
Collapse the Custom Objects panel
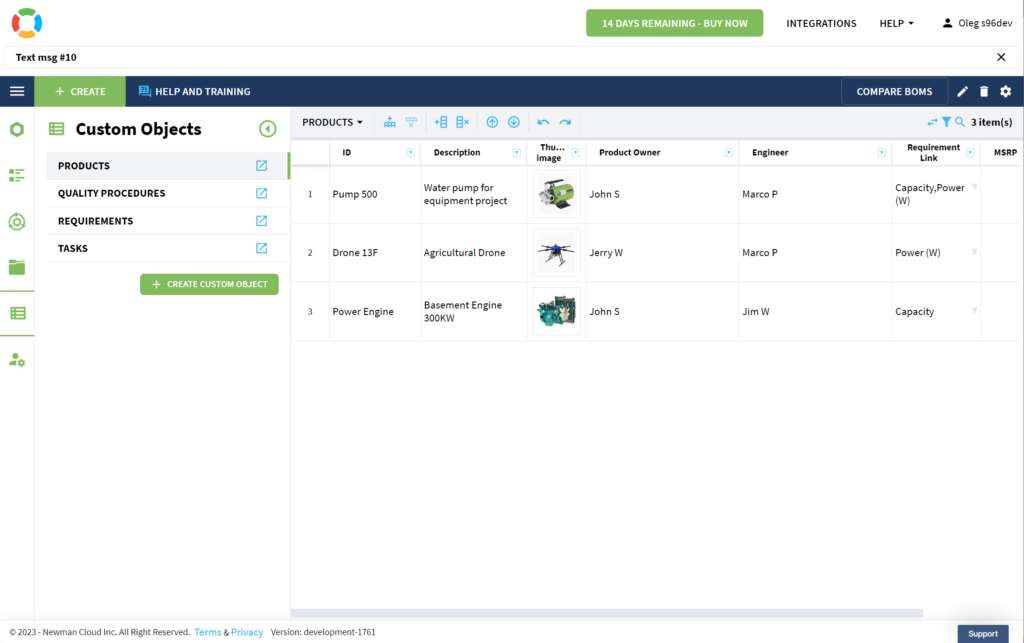(x=268, y=129)
